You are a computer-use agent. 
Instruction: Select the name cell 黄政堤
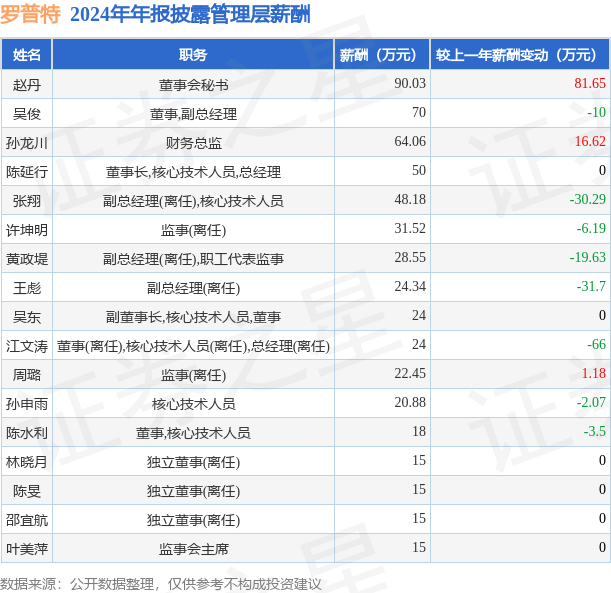26,258
